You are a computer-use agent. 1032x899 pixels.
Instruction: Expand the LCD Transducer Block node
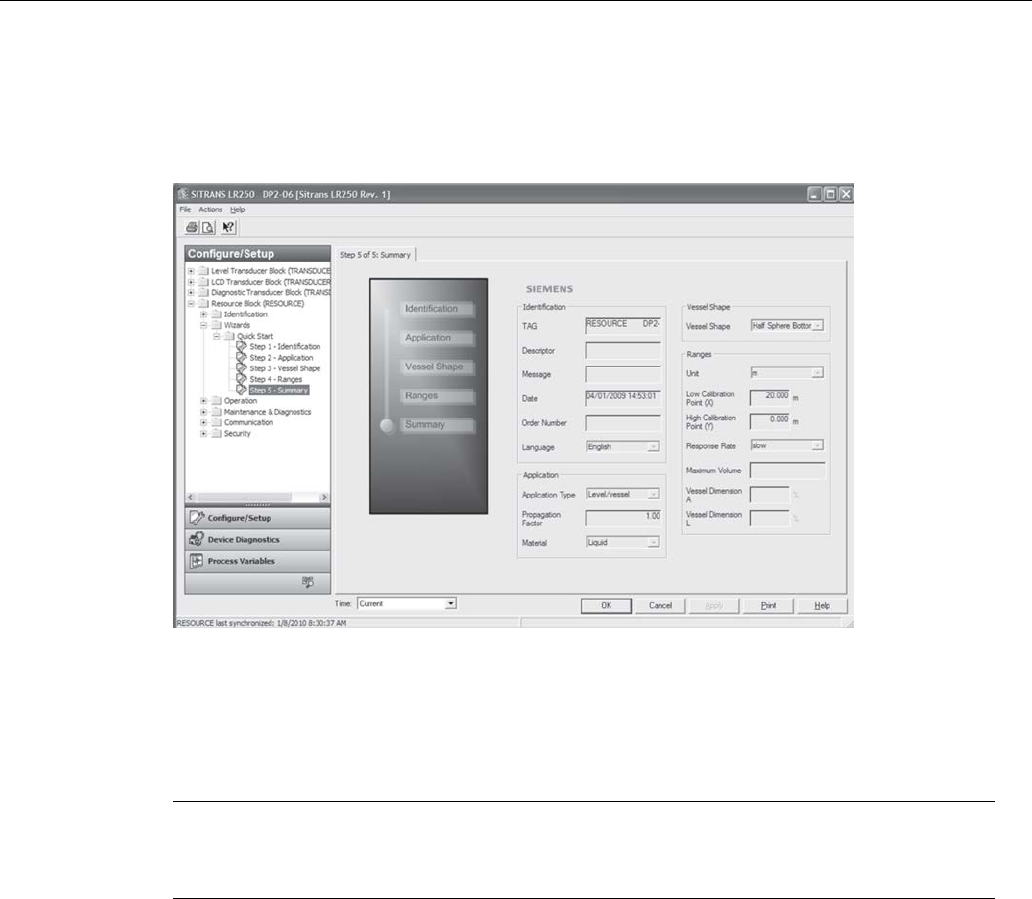pos(191,282)
